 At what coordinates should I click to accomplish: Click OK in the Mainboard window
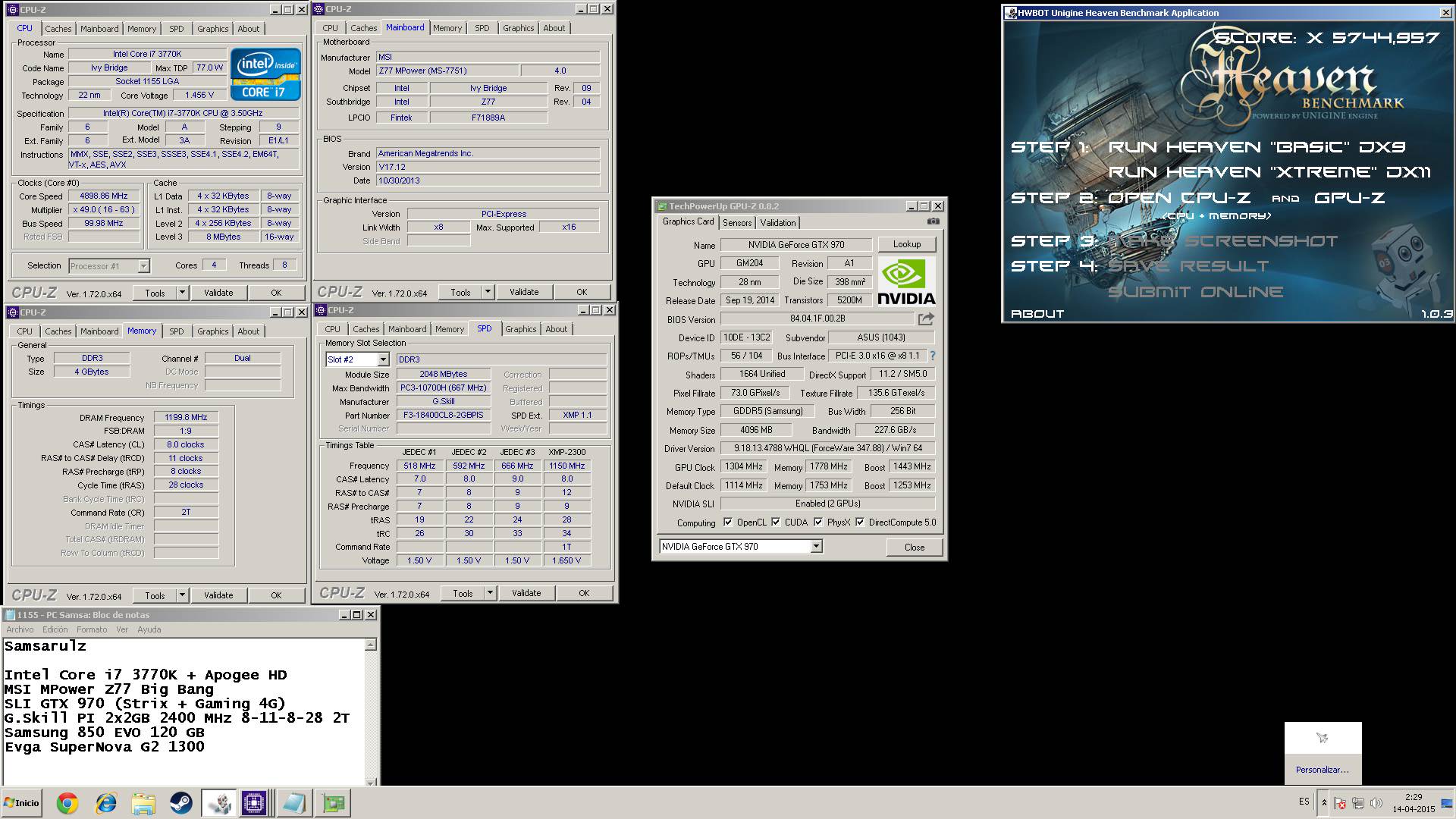582,292
